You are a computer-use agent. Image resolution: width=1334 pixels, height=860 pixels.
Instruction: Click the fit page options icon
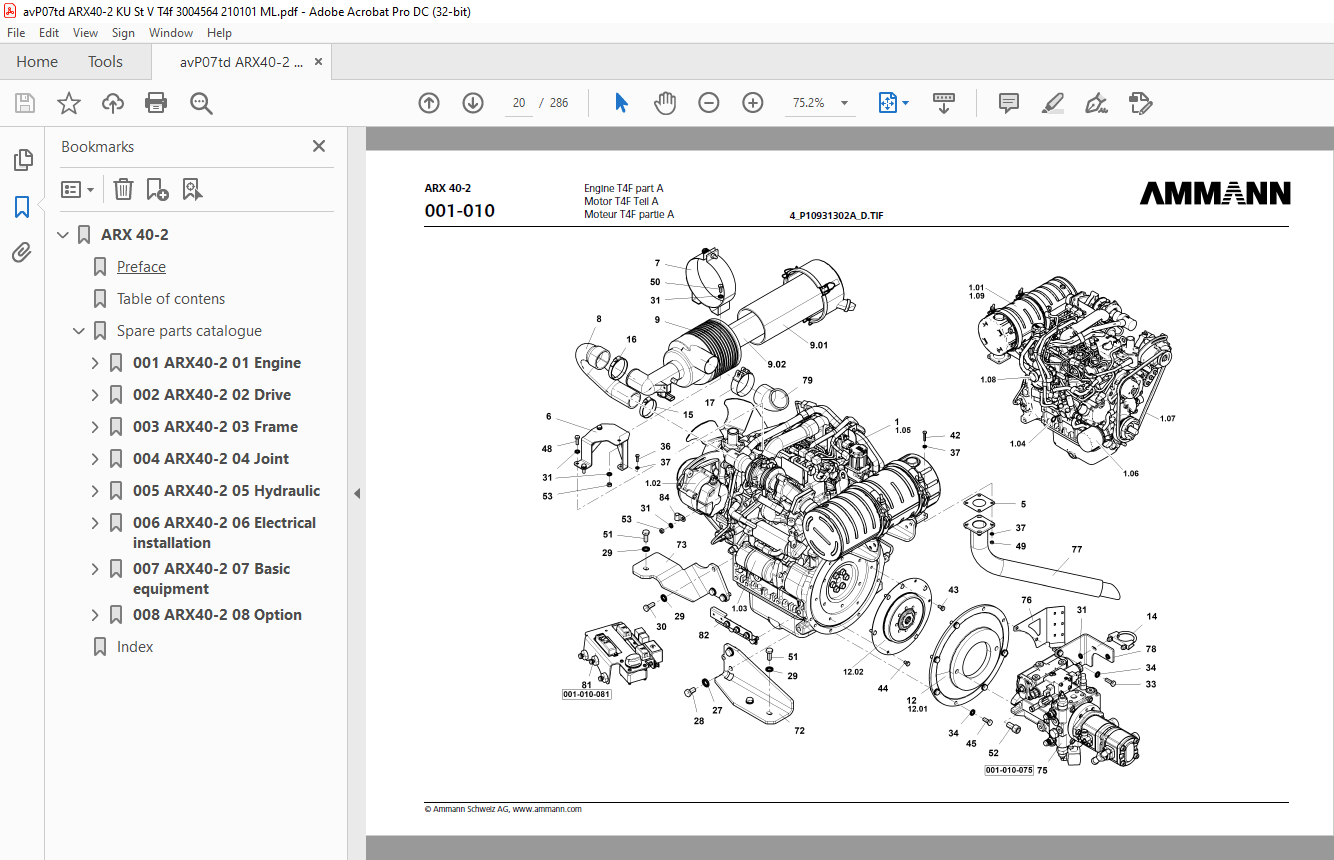tap(887, 103)
